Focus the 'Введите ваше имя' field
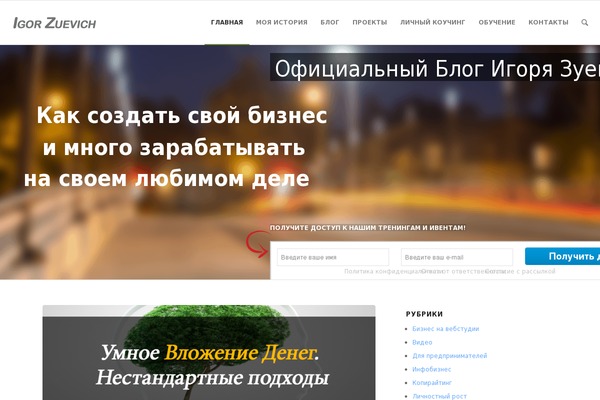The image size is (600, 400). (x=333, y=257)
